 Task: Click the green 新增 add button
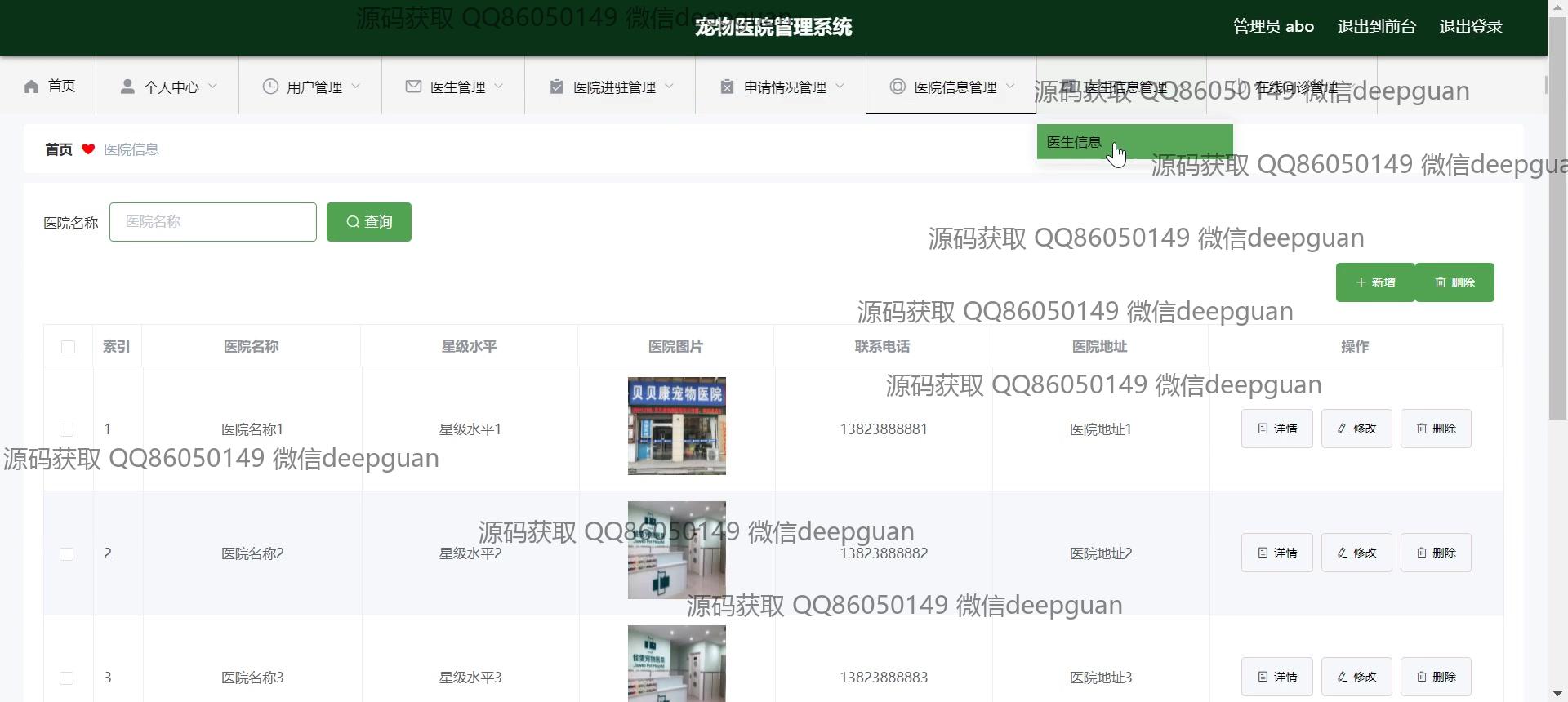[x=1375, y=282]
